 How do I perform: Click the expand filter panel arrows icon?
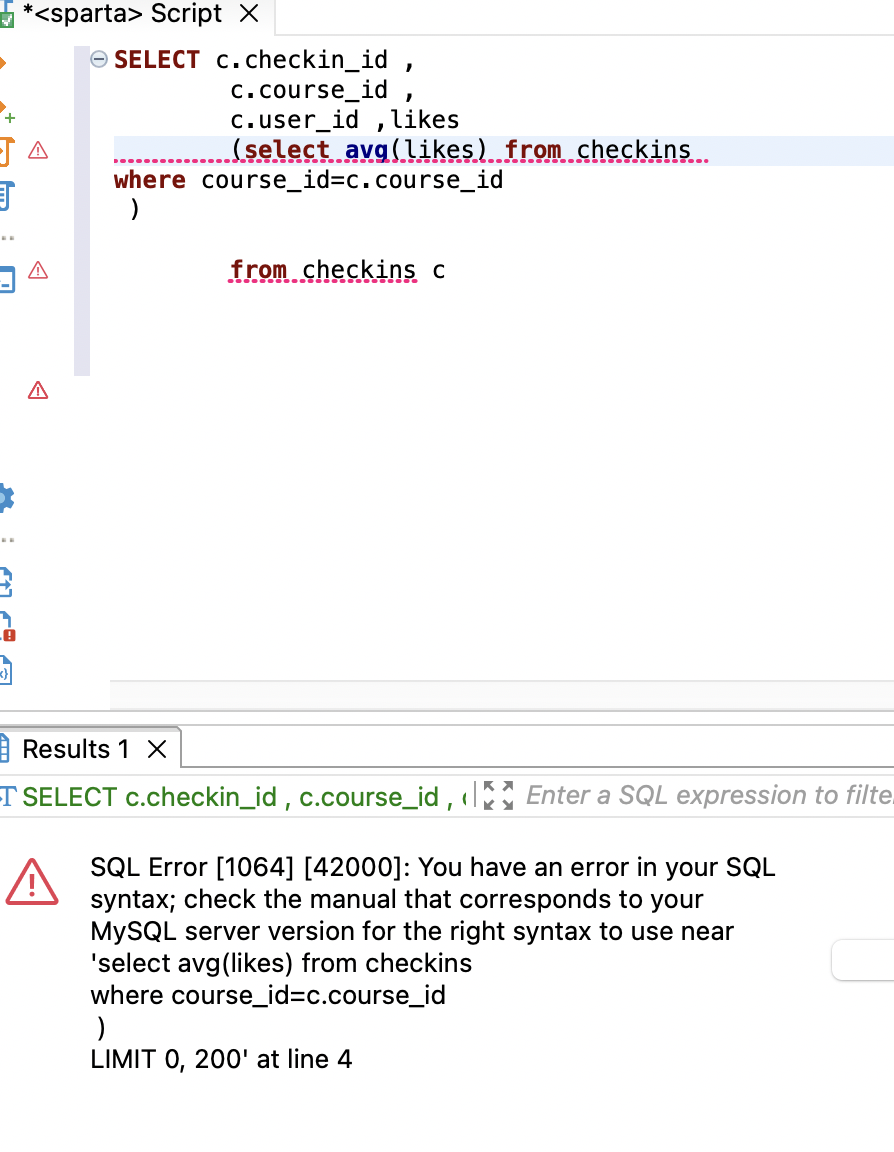(498, 796)
